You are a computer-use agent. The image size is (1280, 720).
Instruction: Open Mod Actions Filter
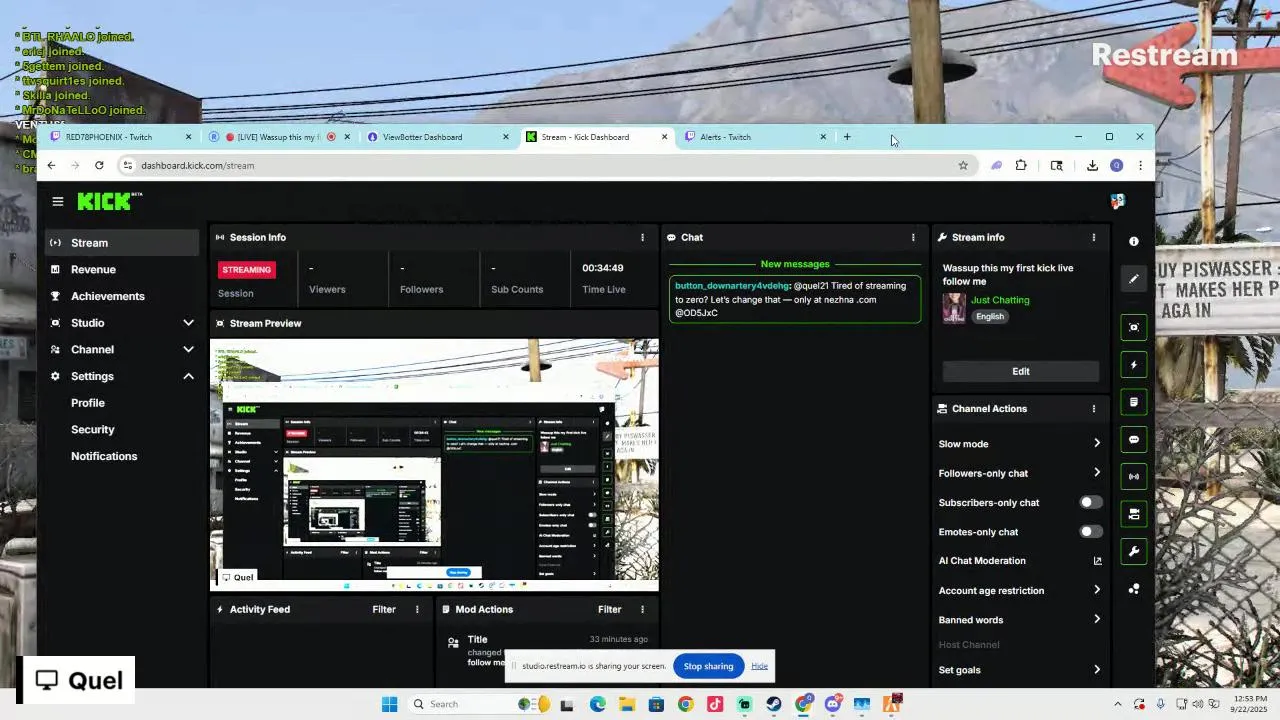[x=609, y=609]
